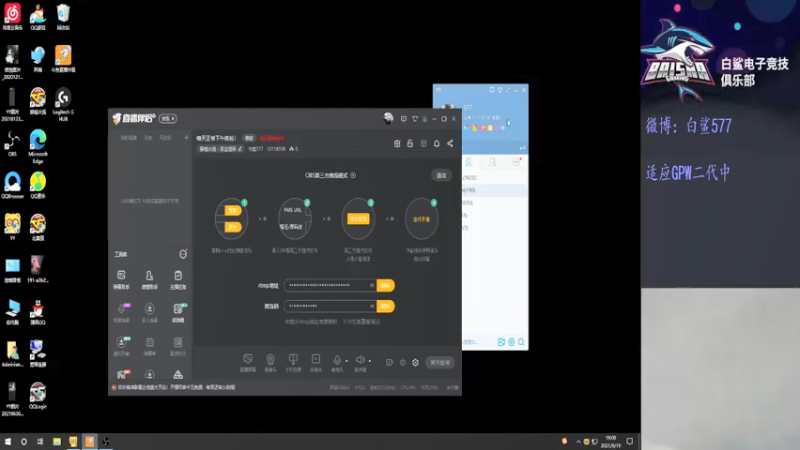Click the gift box icon with the red dot
This screenshot has height=450, width=800.
(397, 144)
